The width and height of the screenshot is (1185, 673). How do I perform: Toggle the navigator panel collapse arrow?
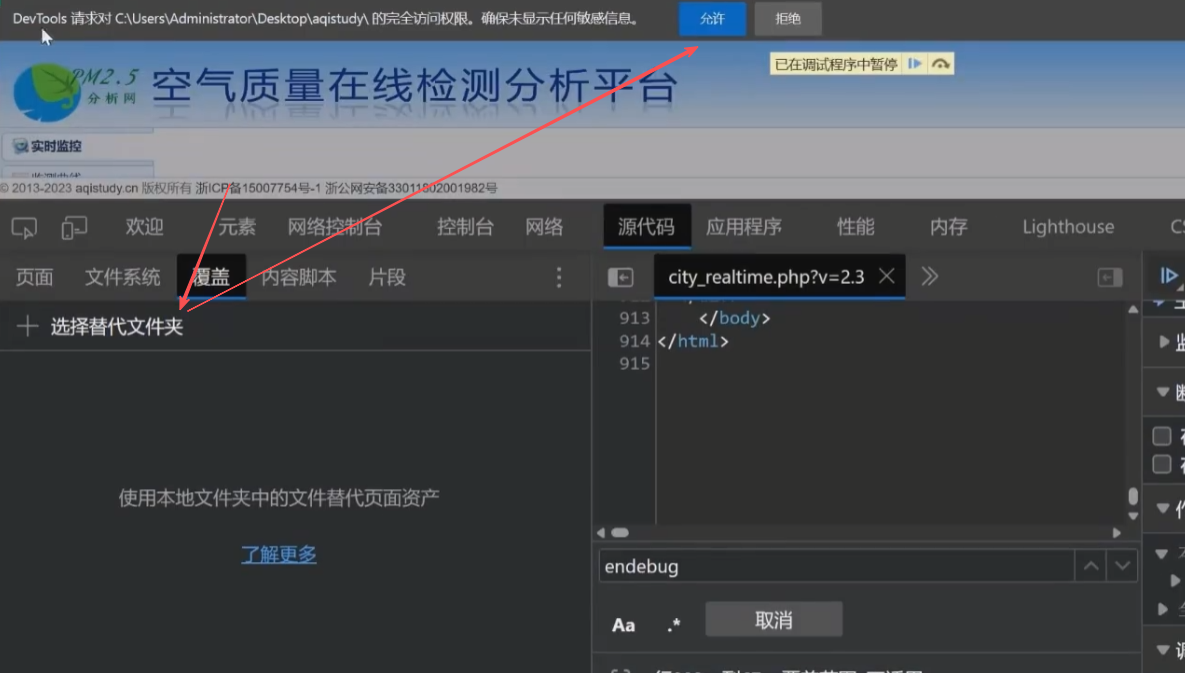pos(621,277)
